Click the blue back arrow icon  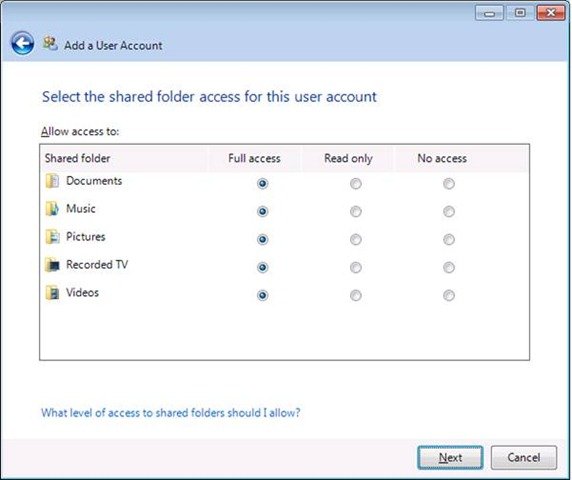point(23,43)
